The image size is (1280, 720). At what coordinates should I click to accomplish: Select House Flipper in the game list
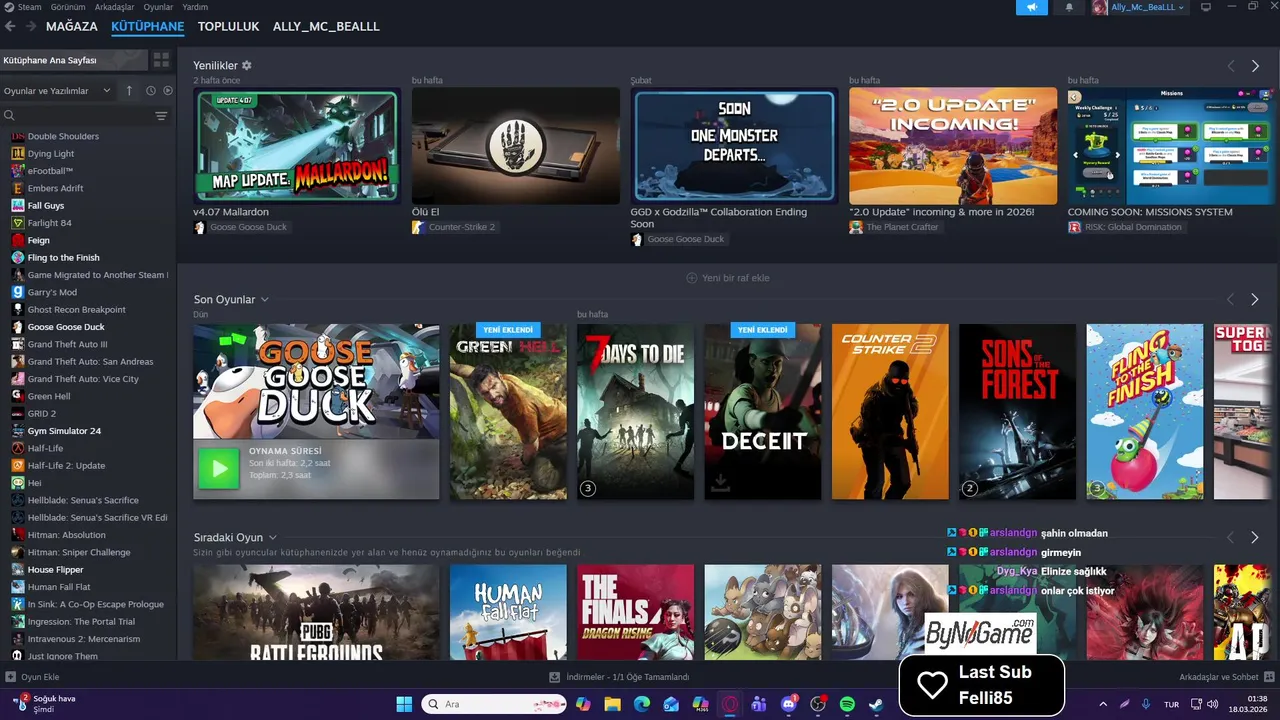(56, 570)
